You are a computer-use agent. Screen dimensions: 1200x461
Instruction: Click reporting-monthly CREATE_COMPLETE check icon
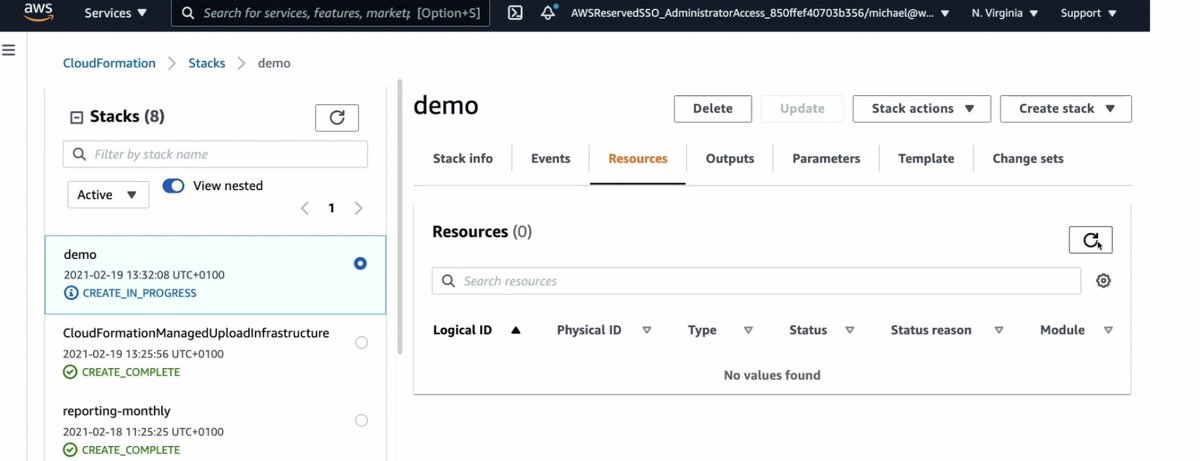pos(70,450)
